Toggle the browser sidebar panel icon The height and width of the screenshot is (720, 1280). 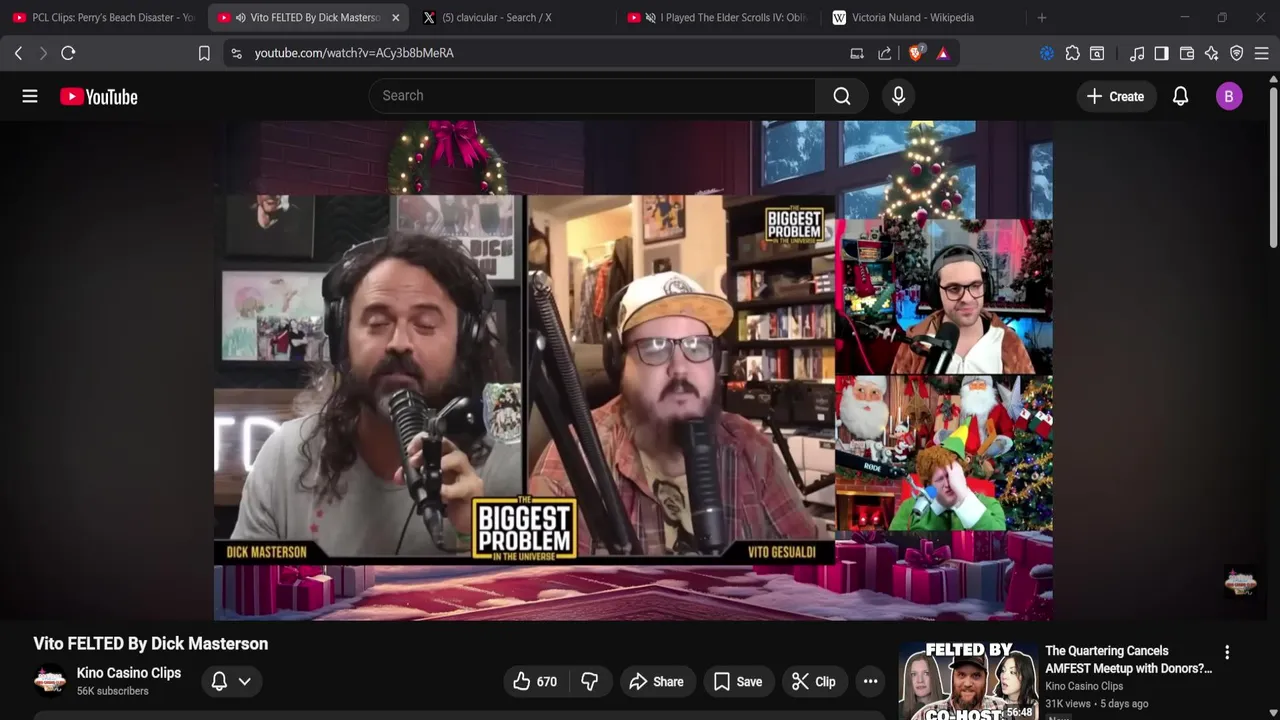point(1161,53)
